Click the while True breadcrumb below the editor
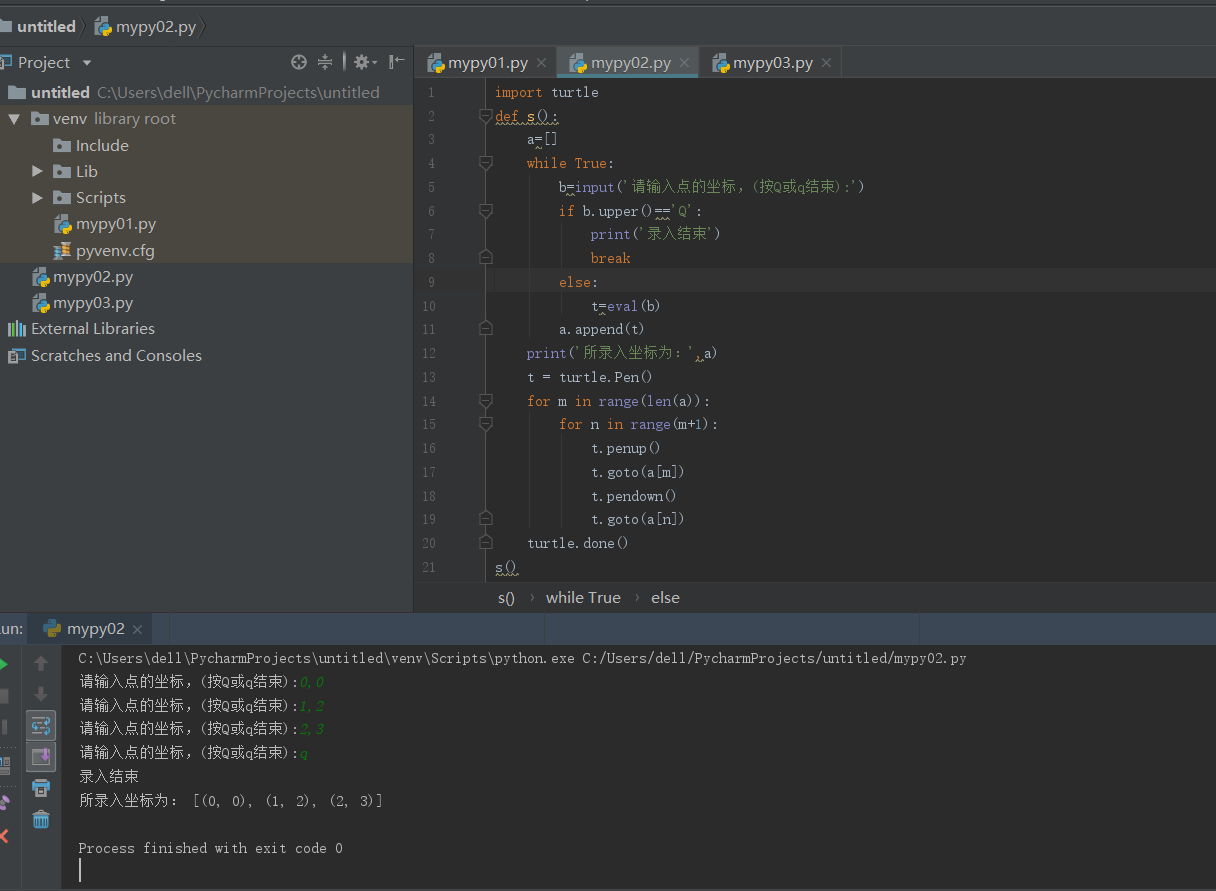Screen dimensions: 1216x891 (x=583, y=598)
